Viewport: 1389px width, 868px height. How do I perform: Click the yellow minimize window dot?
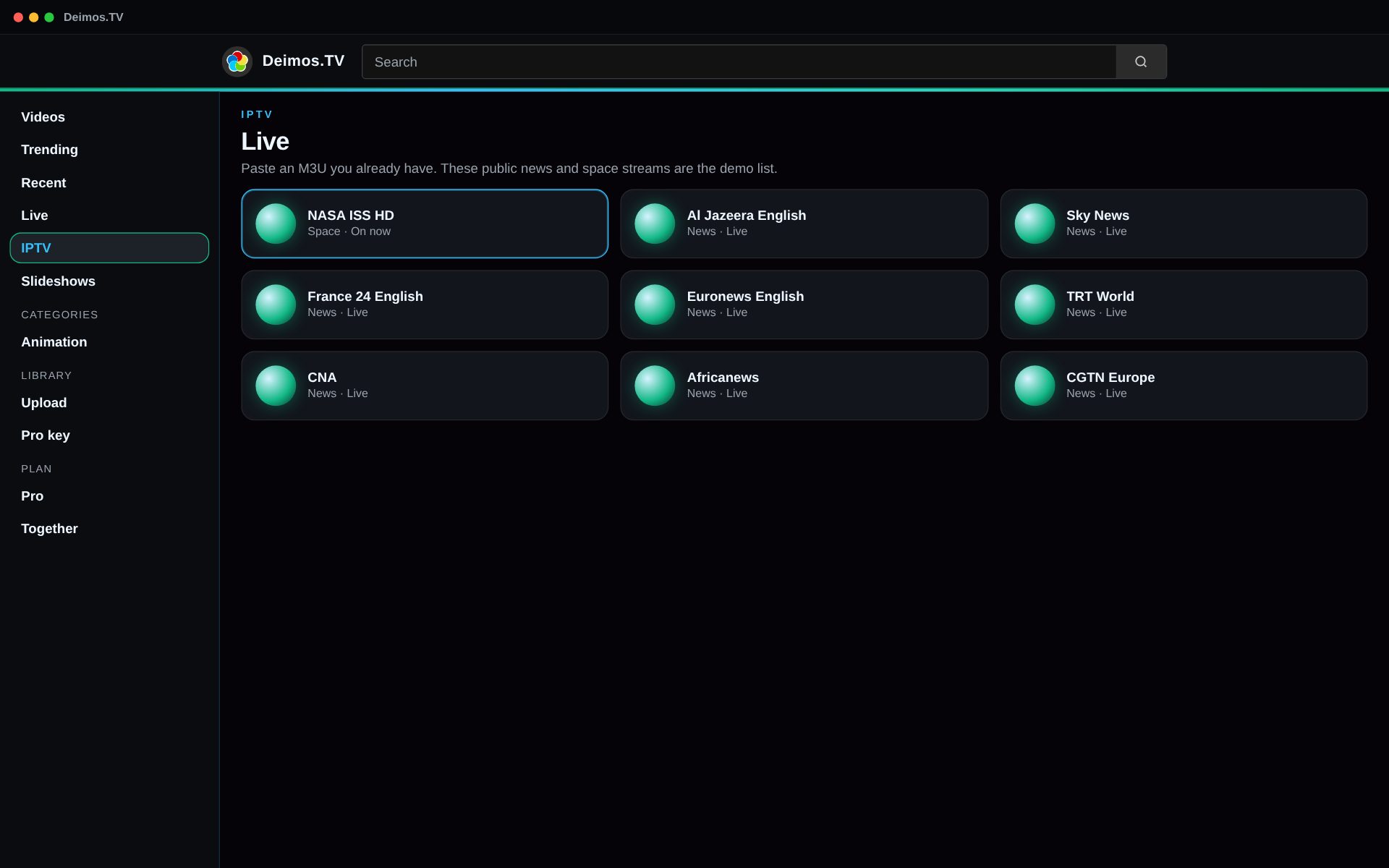click(33, 17)
